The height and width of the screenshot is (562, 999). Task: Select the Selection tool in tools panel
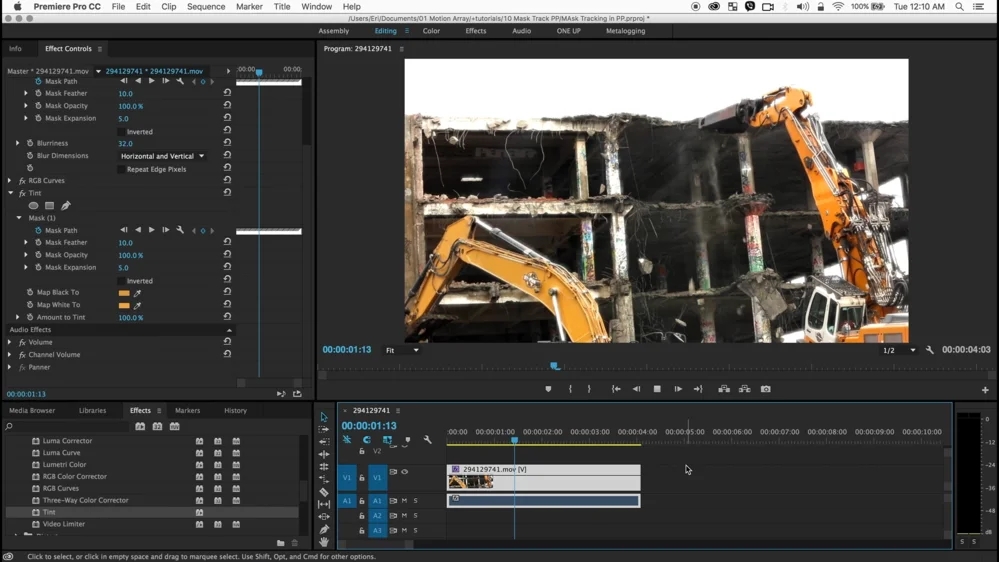324,417
